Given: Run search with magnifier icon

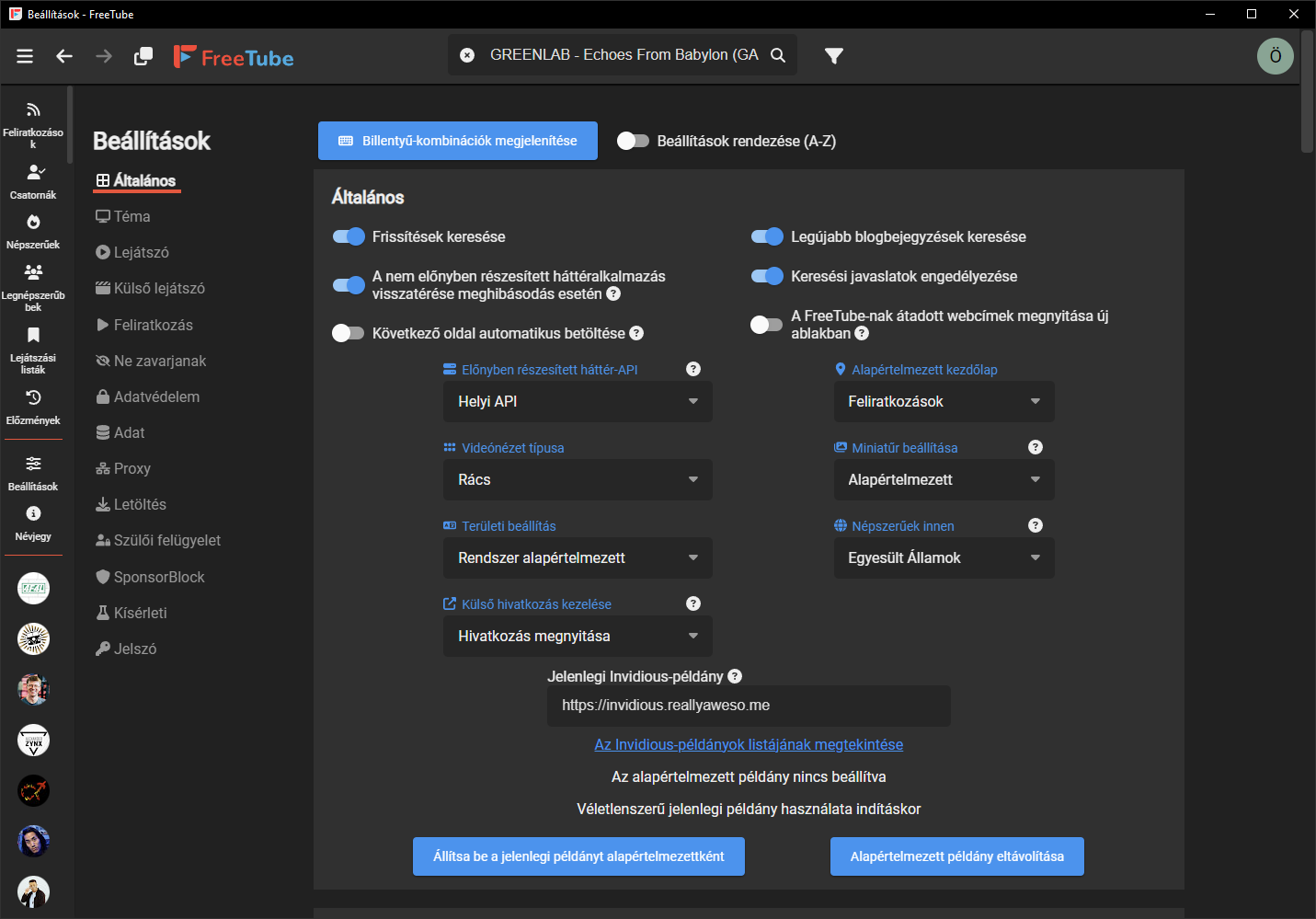Looking at the screenshot, I should (778, 55).
